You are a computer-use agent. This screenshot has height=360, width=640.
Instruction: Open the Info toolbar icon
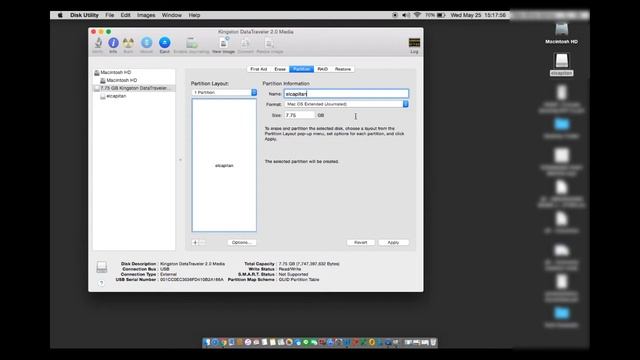[113, 43]
